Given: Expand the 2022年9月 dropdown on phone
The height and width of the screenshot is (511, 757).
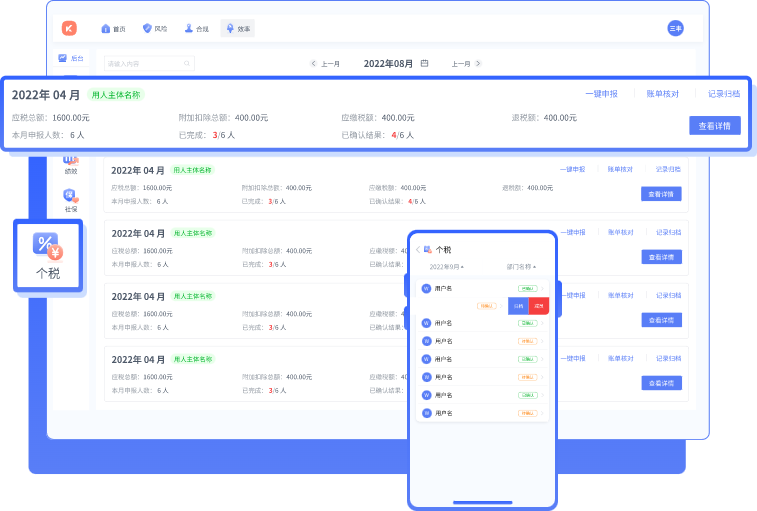Looking at the screenshot, I should [447, 268].
